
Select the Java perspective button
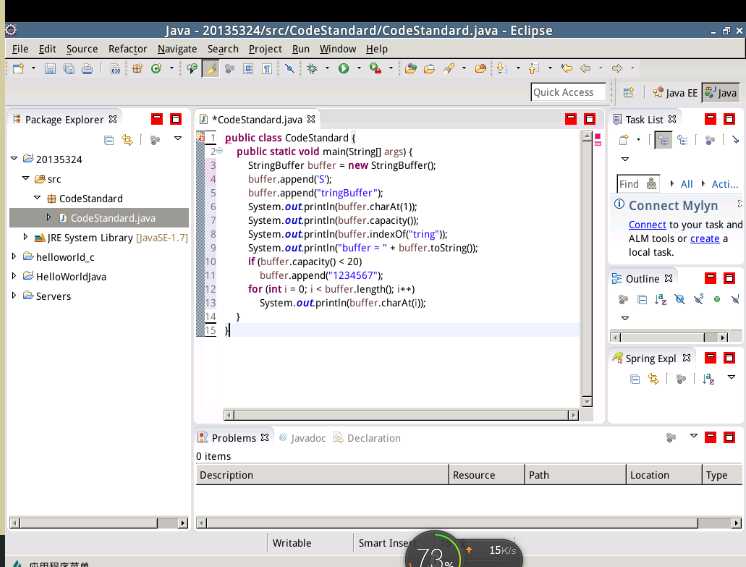pyautogui.click(x=721, y=93)
